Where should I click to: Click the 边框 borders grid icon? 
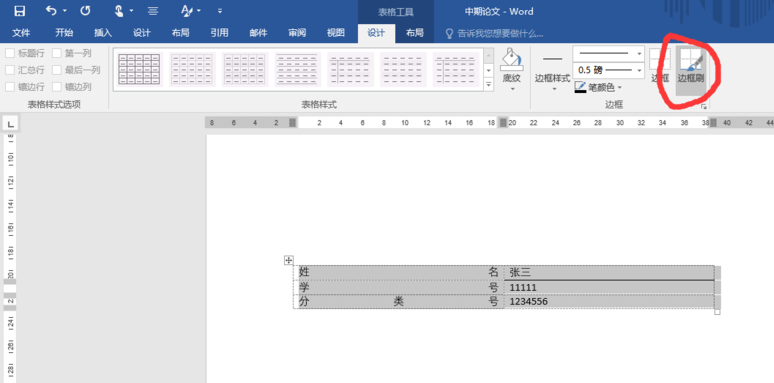click(x=660, y=65)
